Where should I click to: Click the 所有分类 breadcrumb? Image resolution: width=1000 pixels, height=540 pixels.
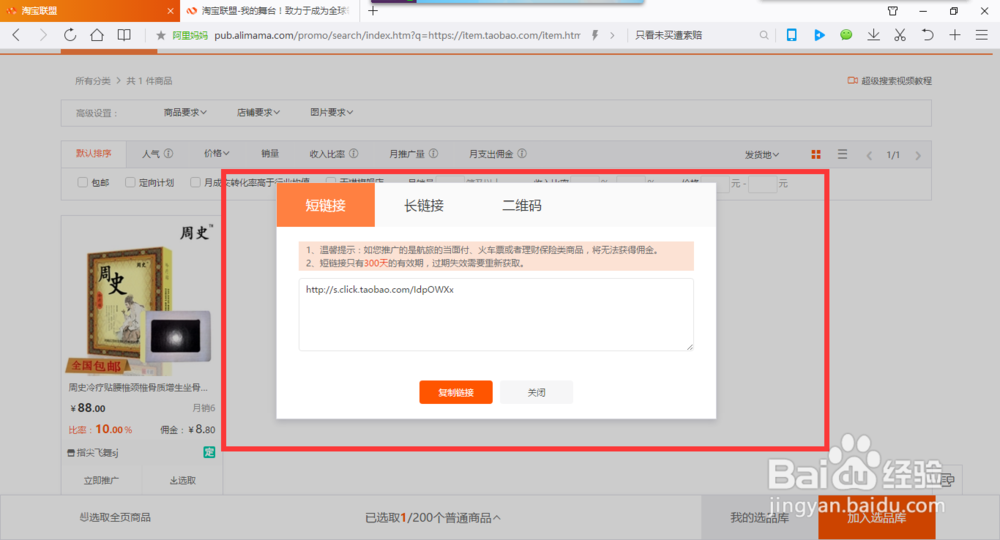point(92,81)
